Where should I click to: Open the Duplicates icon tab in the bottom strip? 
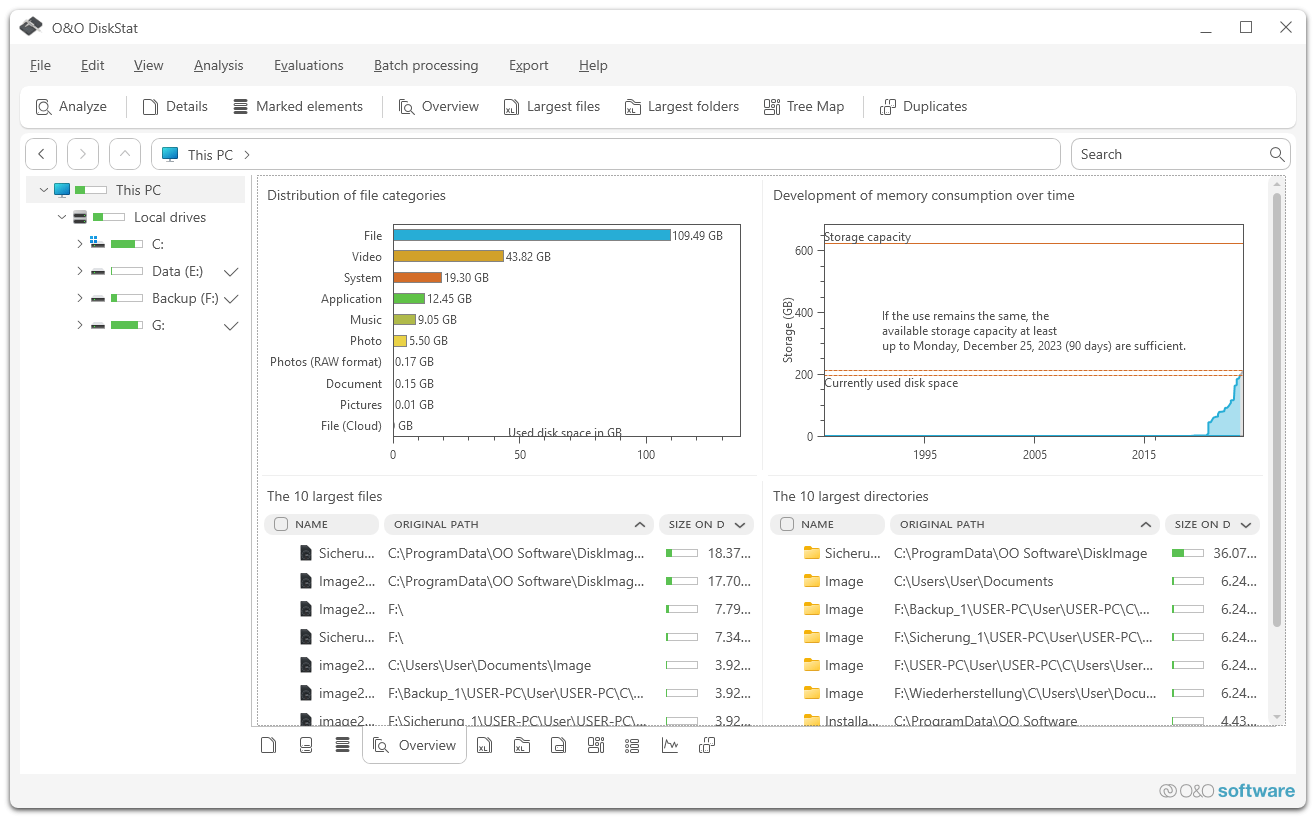coord(707,745)
